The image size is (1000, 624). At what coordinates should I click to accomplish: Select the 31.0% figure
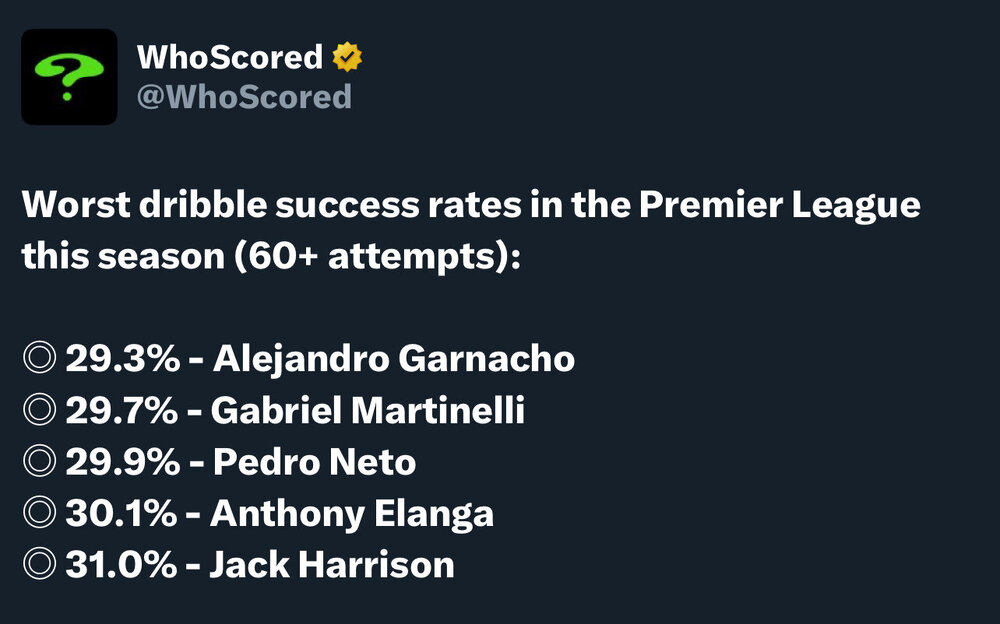[x=121, y=565]
